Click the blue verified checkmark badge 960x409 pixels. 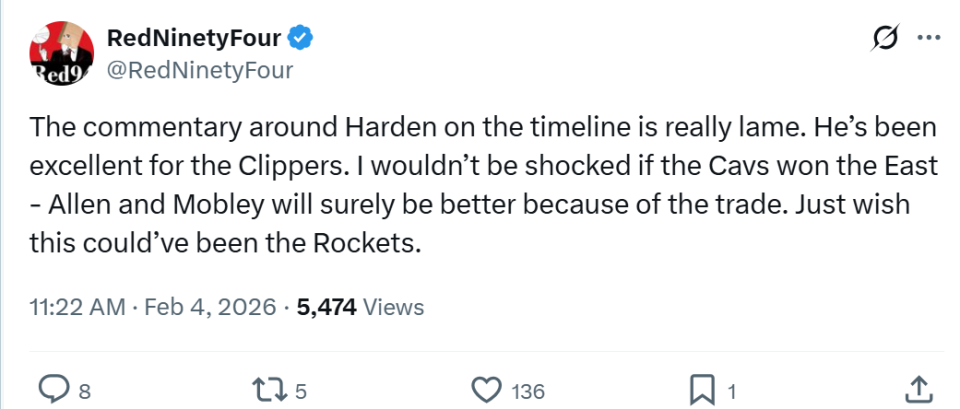point(301,38)
